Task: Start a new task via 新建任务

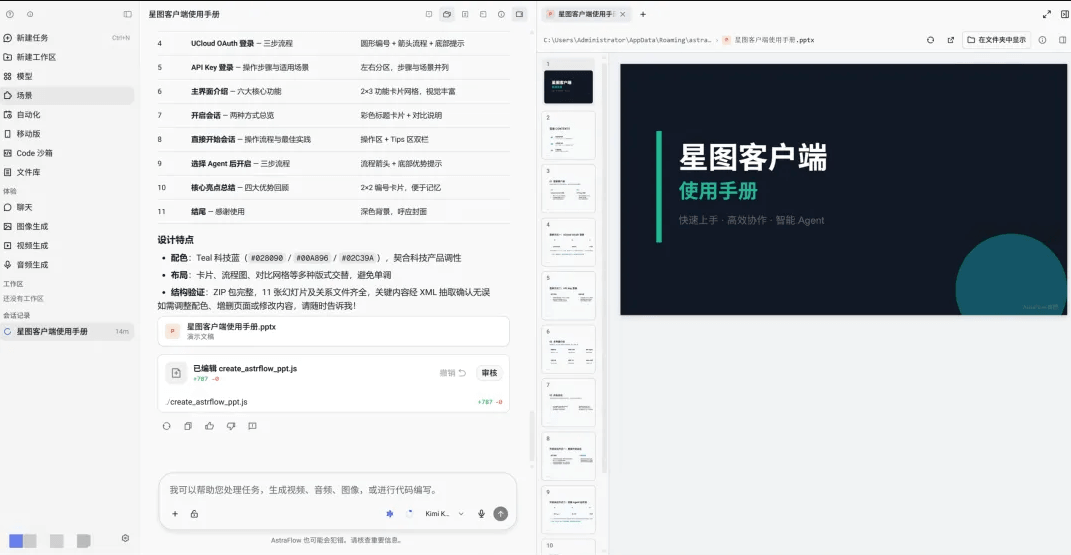Action: click(x=67, y=38)
